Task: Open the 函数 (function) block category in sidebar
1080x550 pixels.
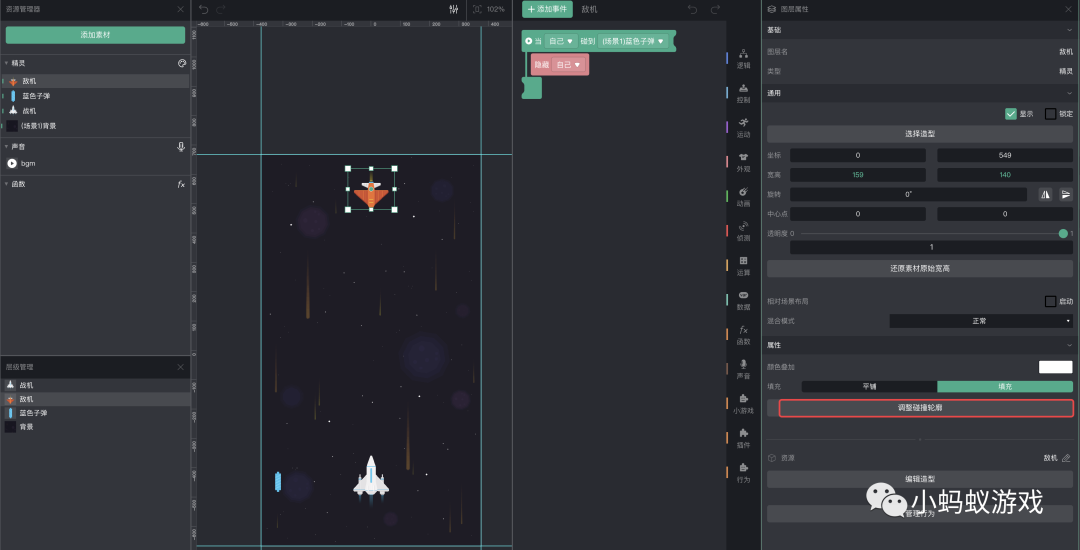Action: pyautogui.click(x=743, y=335)
